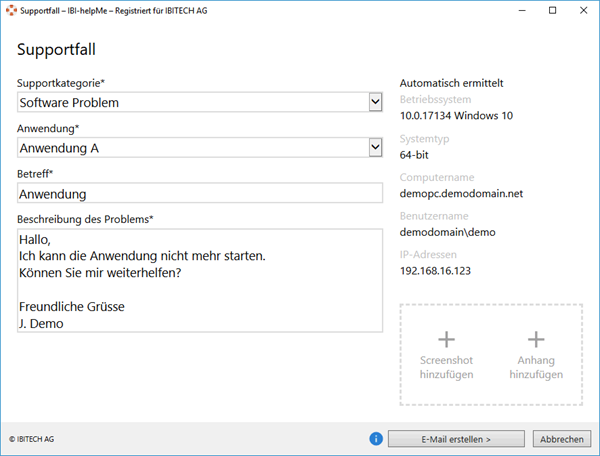Click the blue info icon in footer

(376, 438)
